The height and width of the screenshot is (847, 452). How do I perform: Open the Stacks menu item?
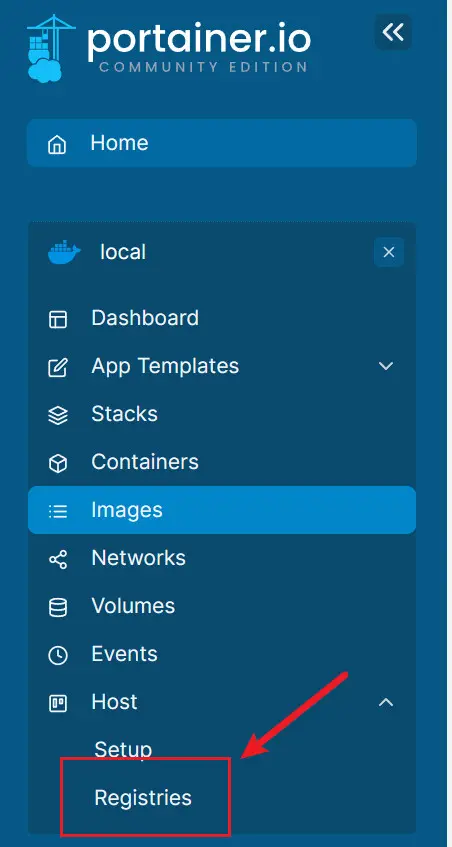pos(222,414)
